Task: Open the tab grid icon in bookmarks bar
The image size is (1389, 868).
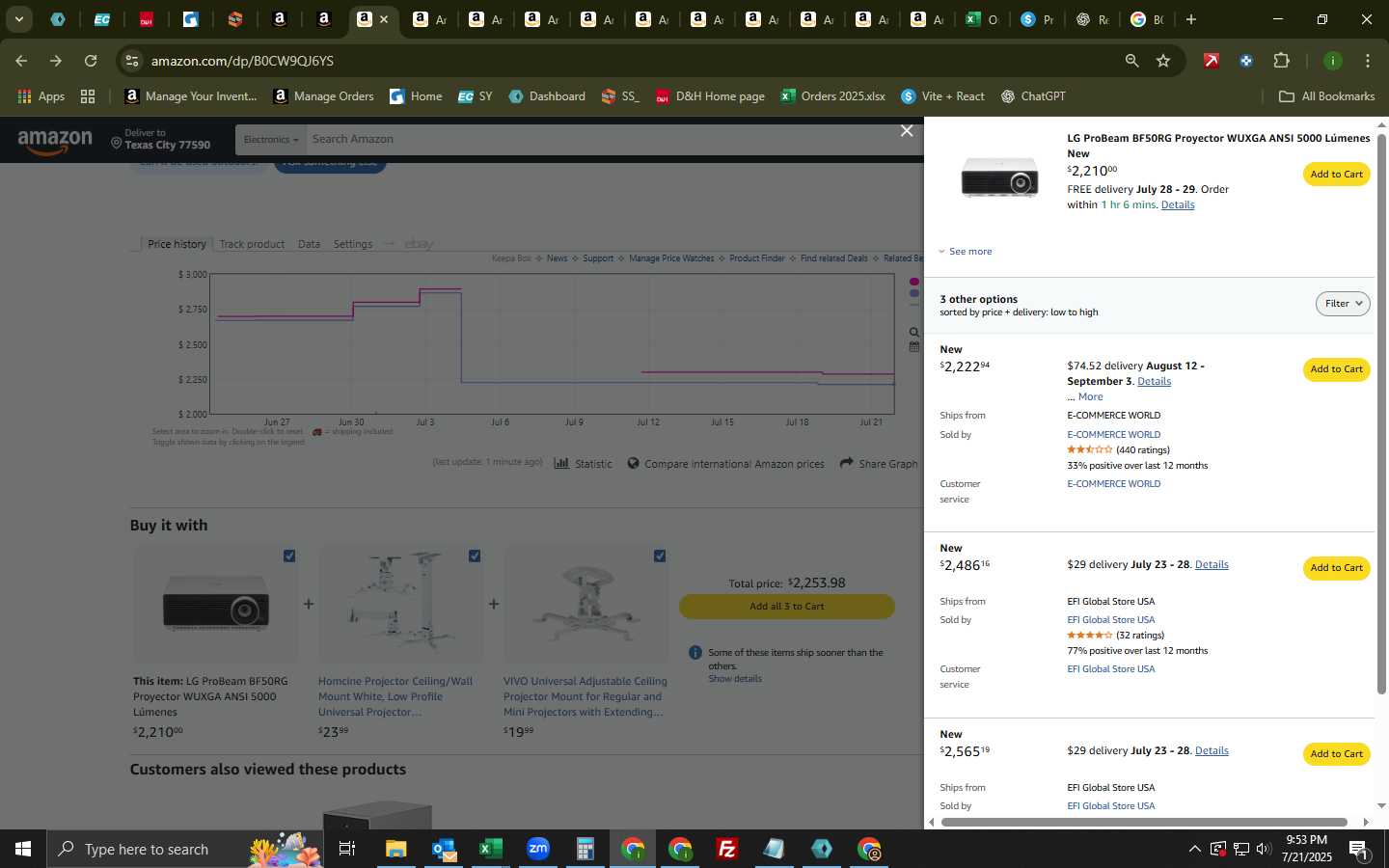Action: [88, 96]
